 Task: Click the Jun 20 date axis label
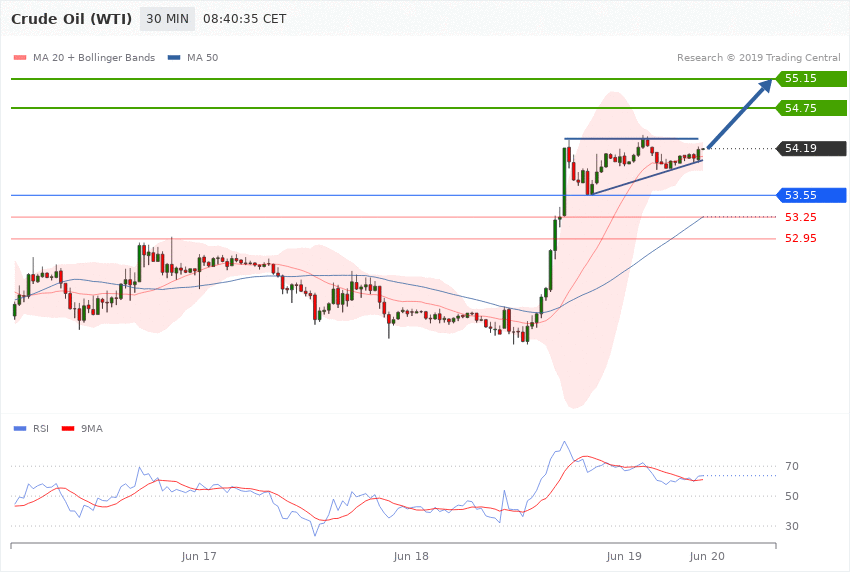707,556
